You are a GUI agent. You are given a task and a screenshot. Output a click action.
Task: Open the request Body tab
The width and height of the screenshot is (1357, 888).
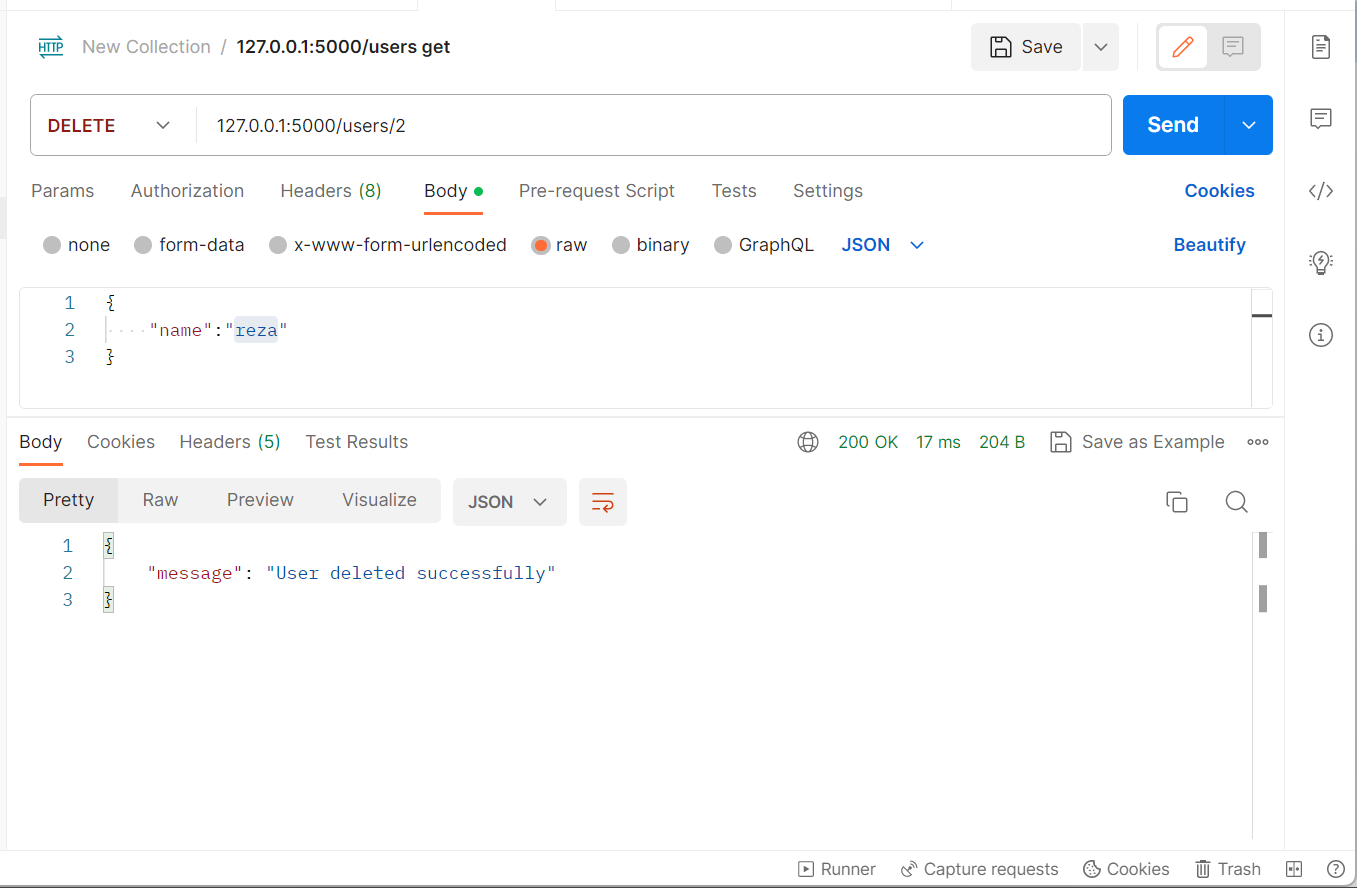453,191
